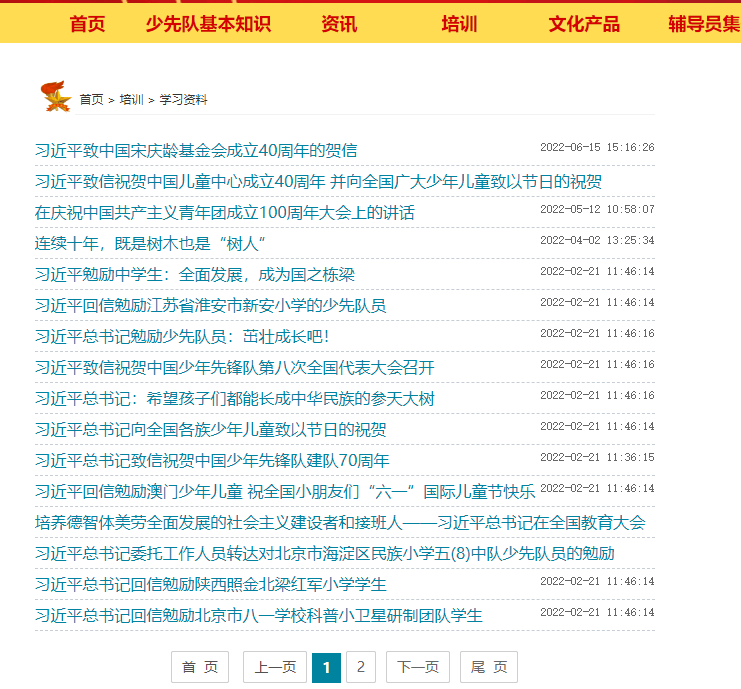Go to page 2 of the list
Screen dimensions: 741x689
click(x=361, y=667)
